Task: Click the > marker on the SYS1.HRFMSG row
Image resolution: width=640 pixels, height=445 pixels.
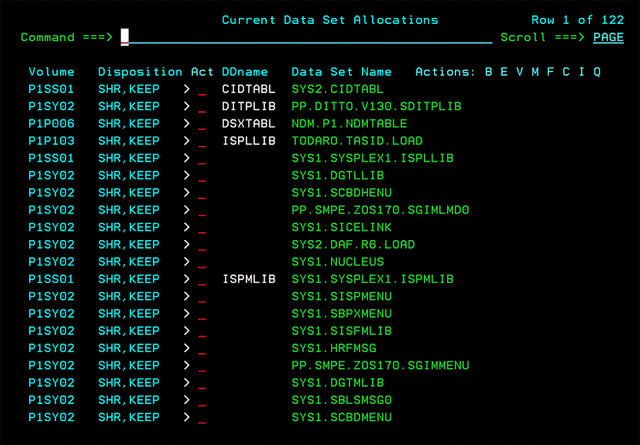Action: point(187,348)
